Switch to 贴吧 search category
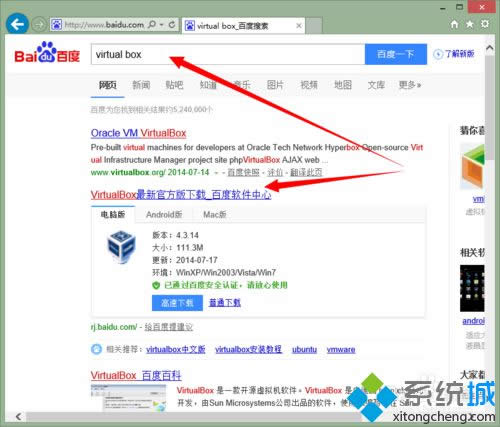The width and height of the screenshot is (500, 427). 174,85
